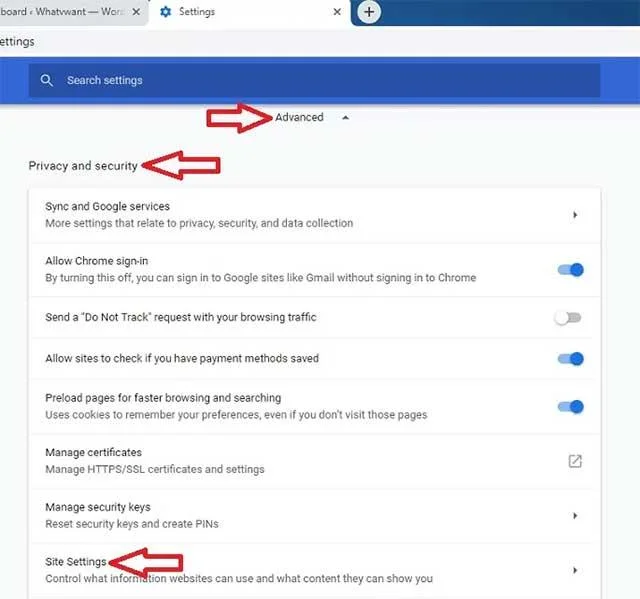Click 'Preload pages for faster browsing' label

coord(163,398)
